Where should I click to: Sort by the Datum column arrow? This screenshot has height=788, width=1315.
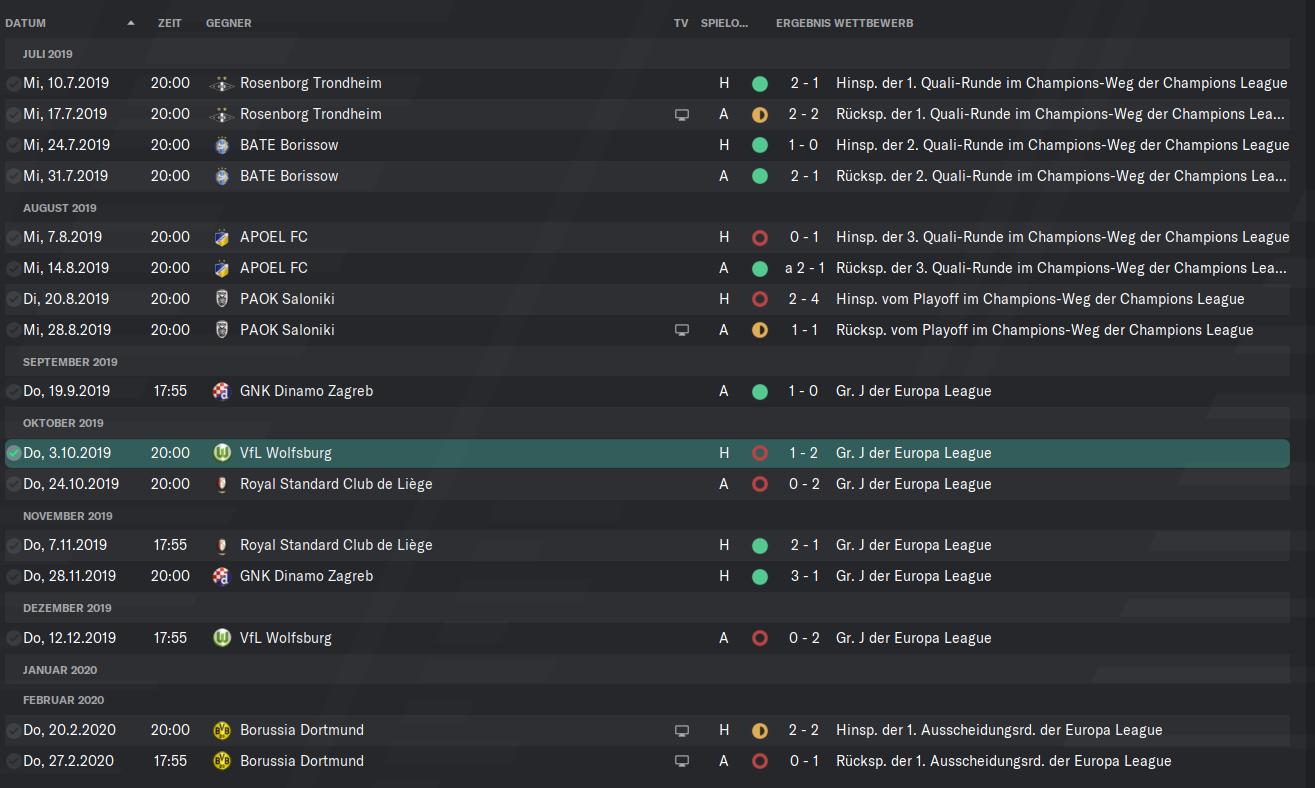point(131,23)
